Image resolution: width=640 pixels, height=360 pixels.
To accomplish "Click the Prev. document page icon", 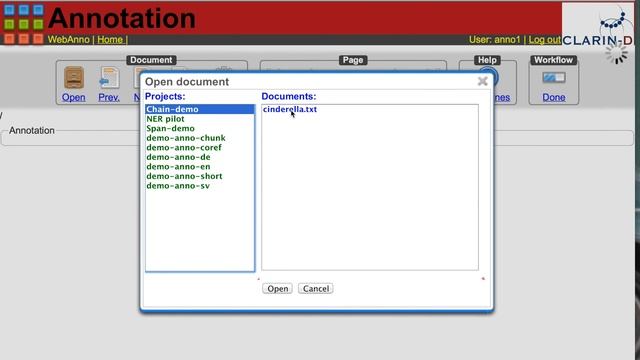I will coord(109,78).
